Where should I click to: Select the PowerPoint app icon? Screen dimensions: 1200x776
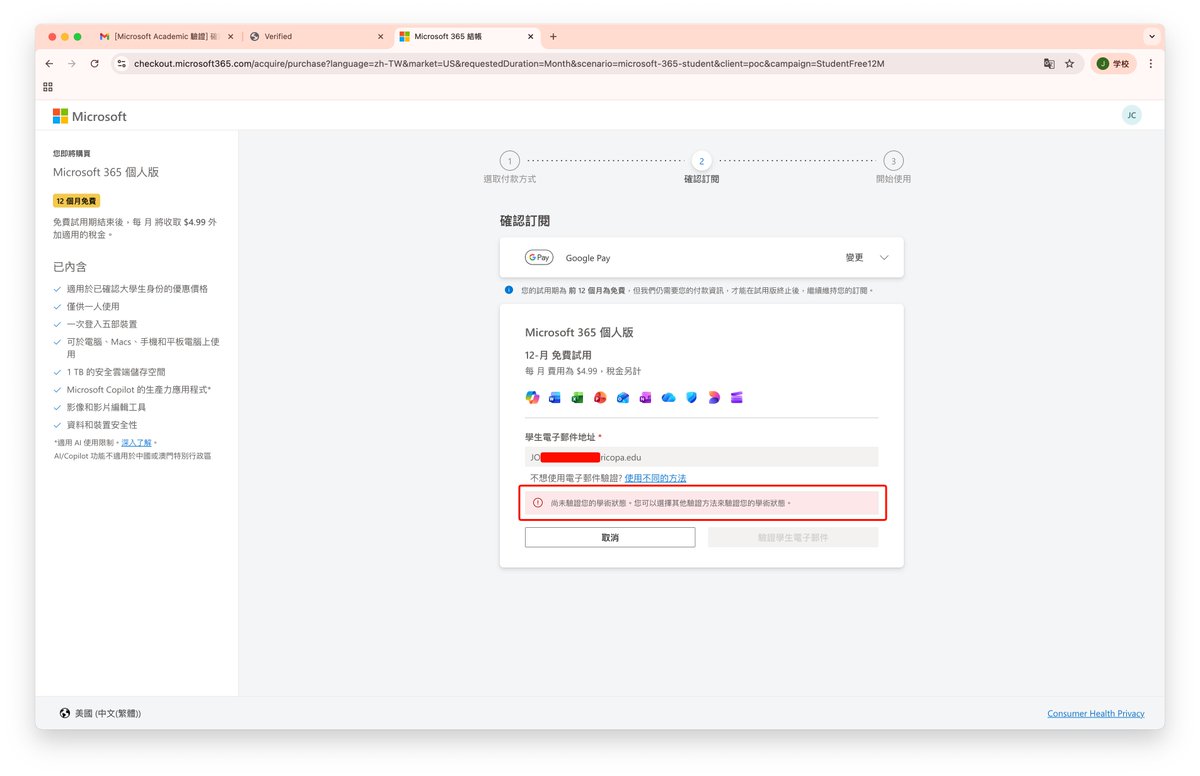[600, 397]
